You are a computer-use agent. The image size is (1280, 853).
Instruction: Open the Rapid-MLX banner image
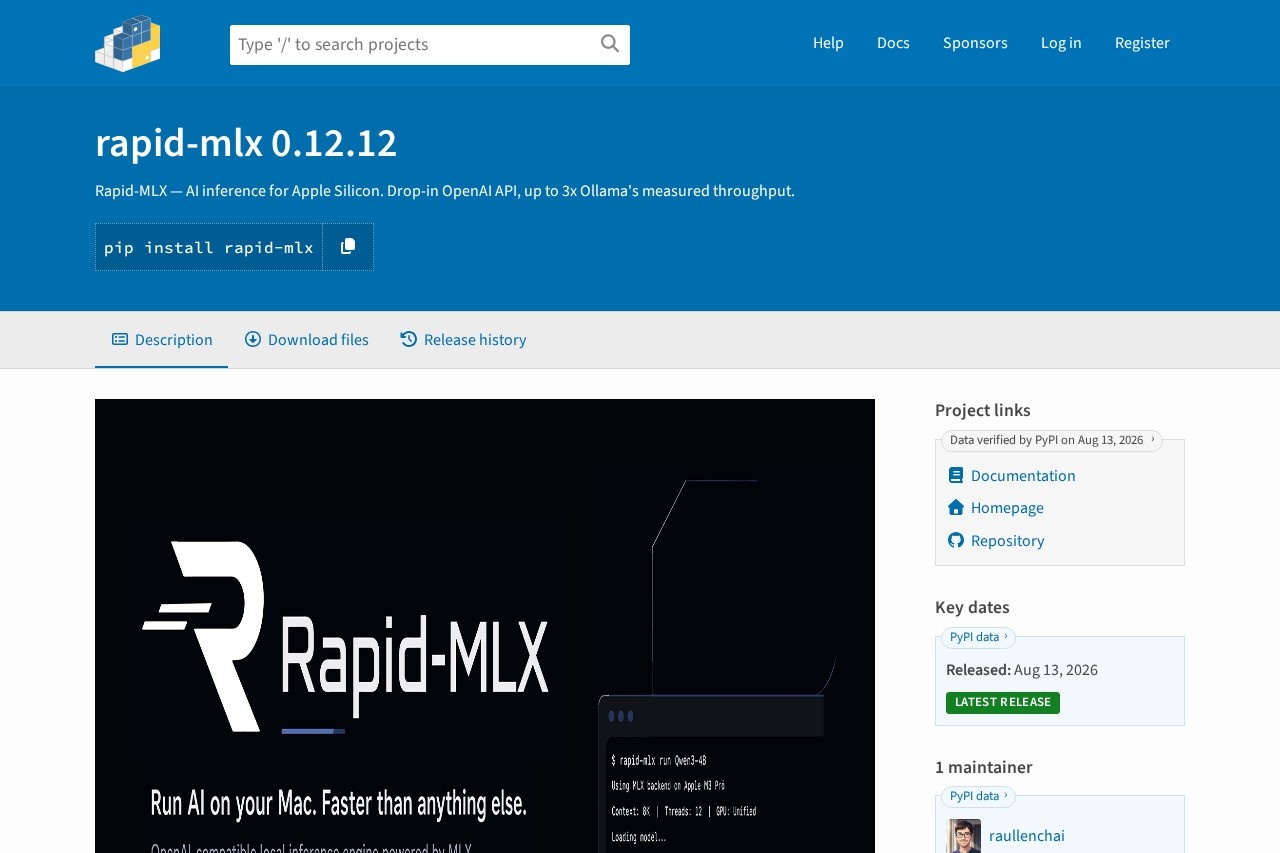(485, 626)
